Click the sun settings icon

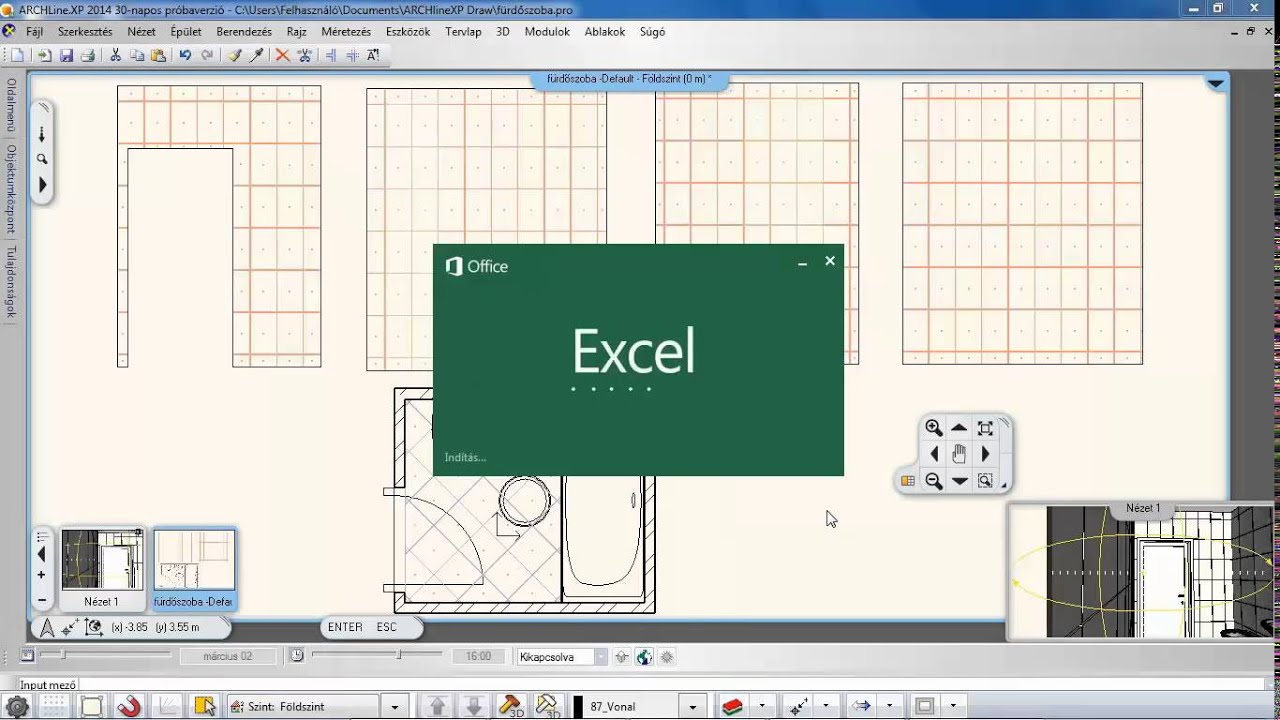[x=667, y=657]
